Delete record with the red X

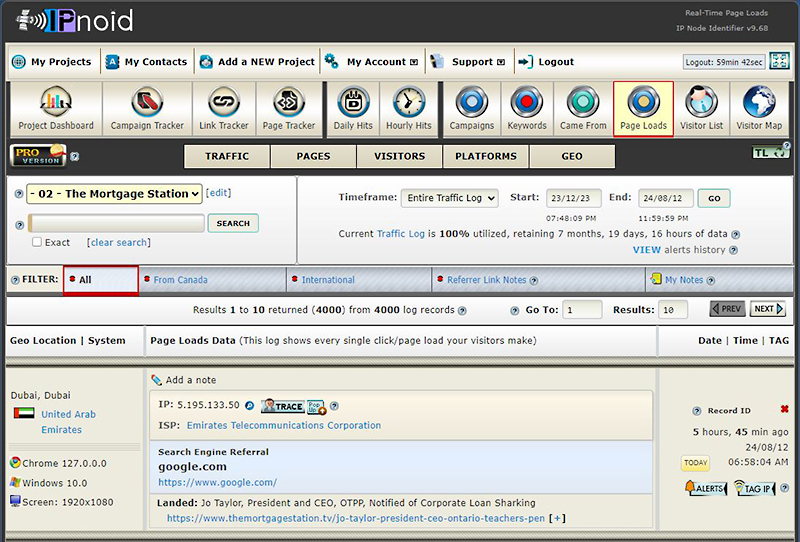click(x=784, y=409)
